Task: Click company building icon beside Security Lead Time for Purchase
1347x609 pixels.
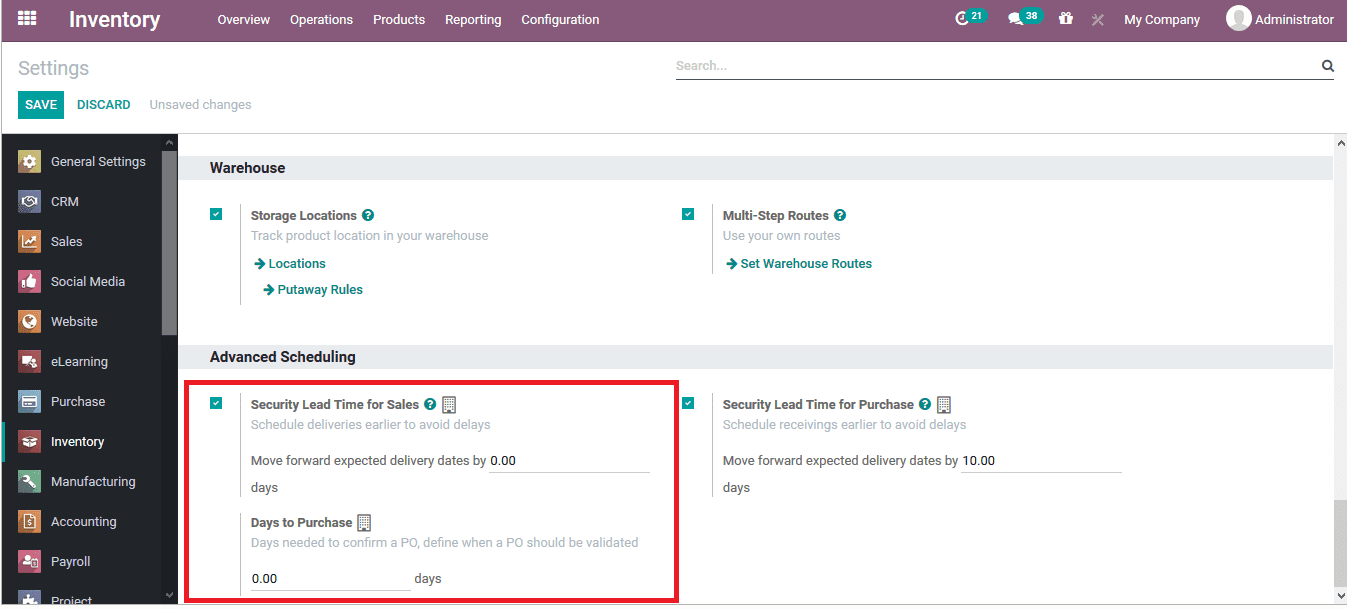Action: (944, 404)
